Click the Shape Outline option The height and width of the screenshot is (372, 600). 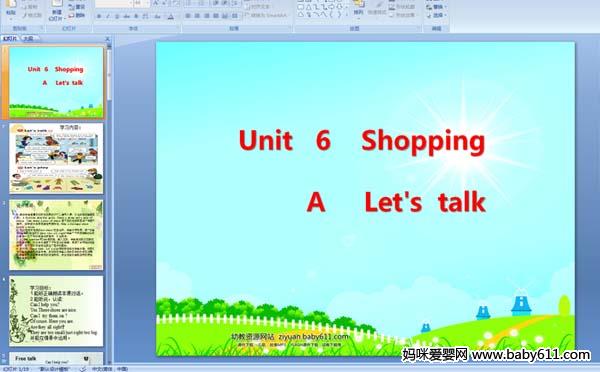click(402, 7)
